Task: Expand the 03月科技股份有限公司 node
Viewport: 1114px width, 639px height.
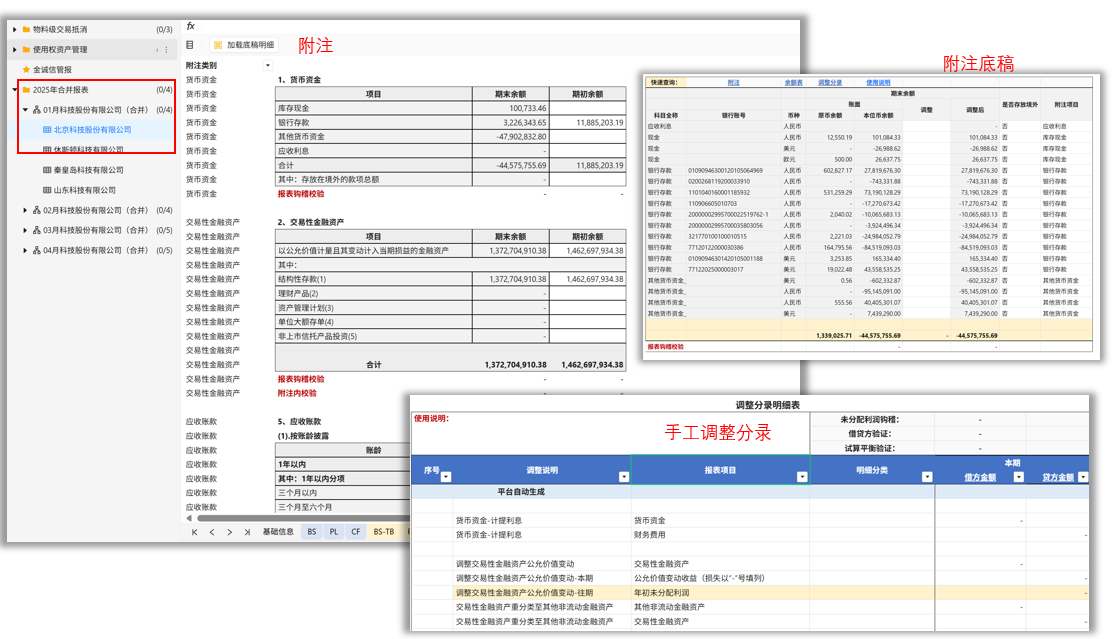Action: tap(25, 230)
